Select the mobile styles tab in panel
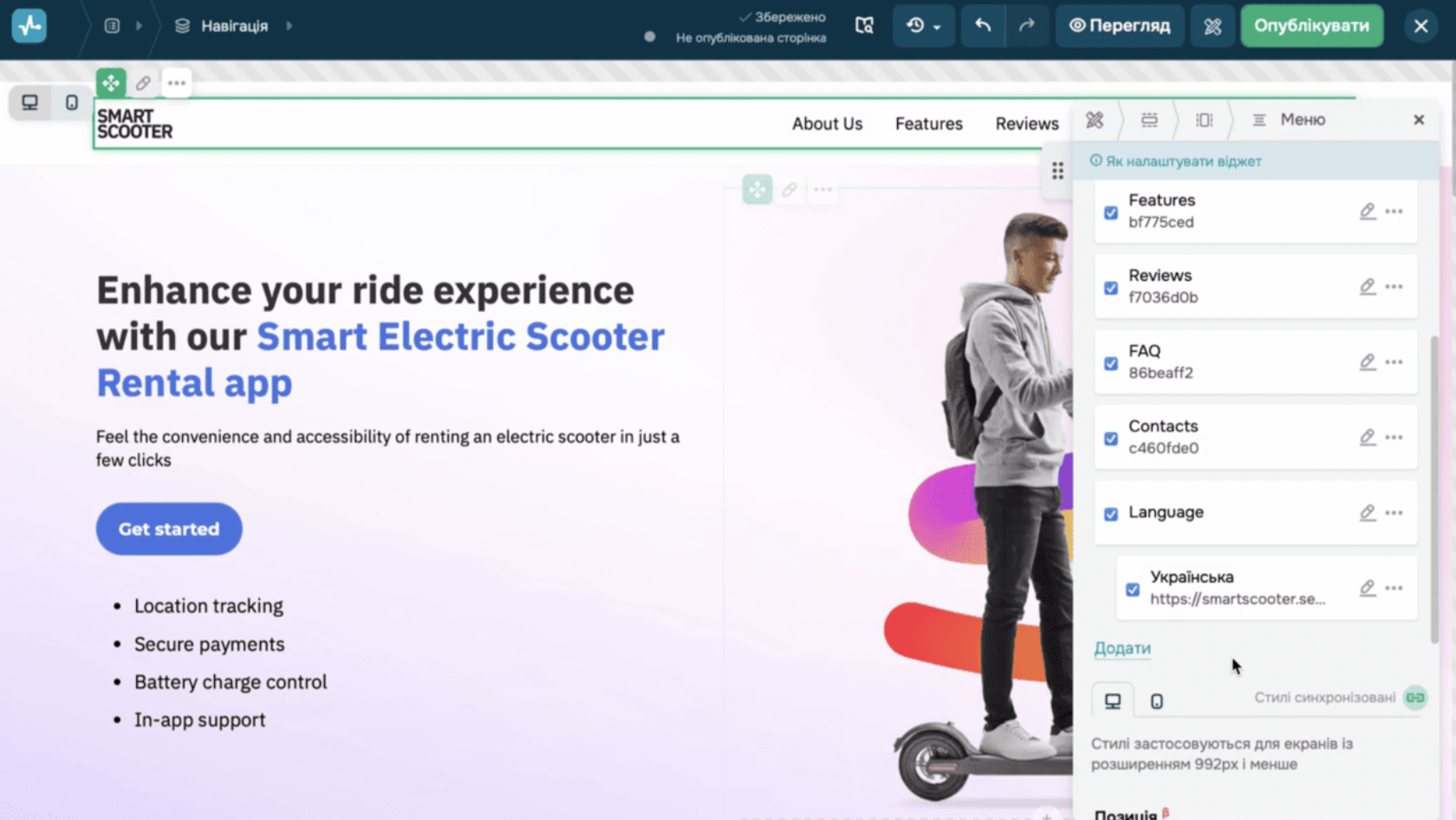Viewport: 1456px width, 820px height. (x=1157, y=701)
